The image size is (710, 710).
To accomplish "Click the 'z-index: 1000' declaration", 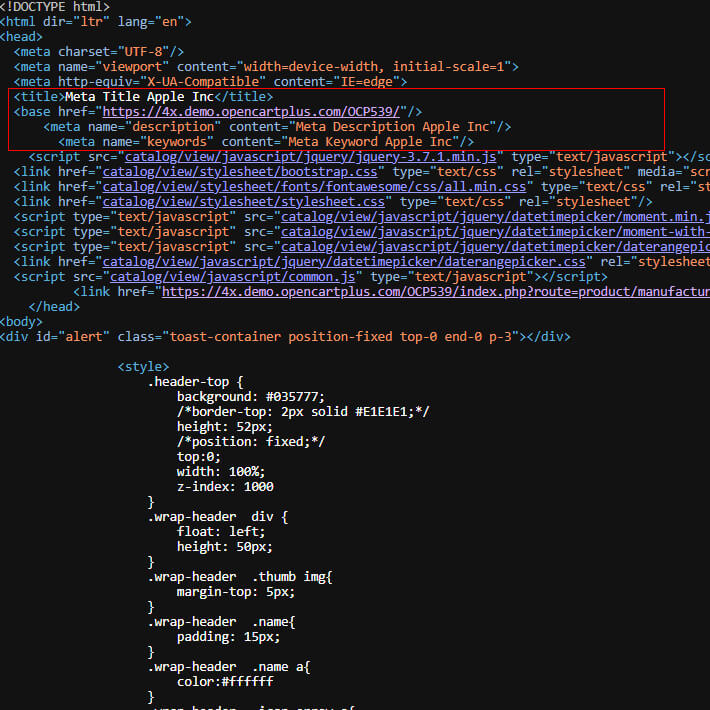I will (x=225, y=486).
